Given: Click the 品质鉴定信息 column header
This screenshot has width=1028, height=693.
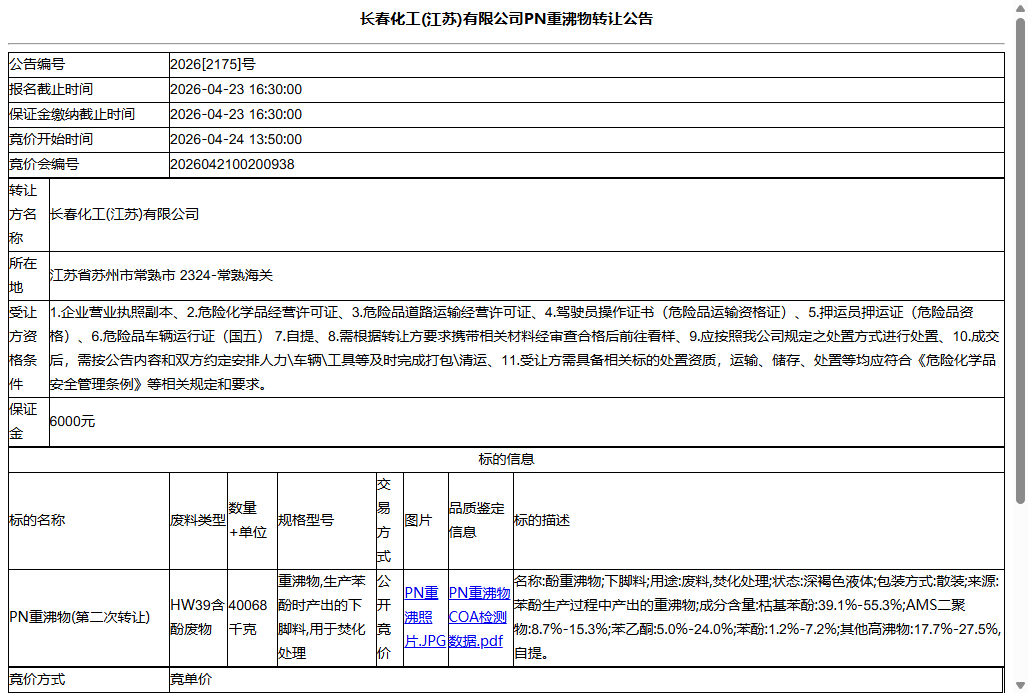Looking at the screenshot, I should 481,521.
